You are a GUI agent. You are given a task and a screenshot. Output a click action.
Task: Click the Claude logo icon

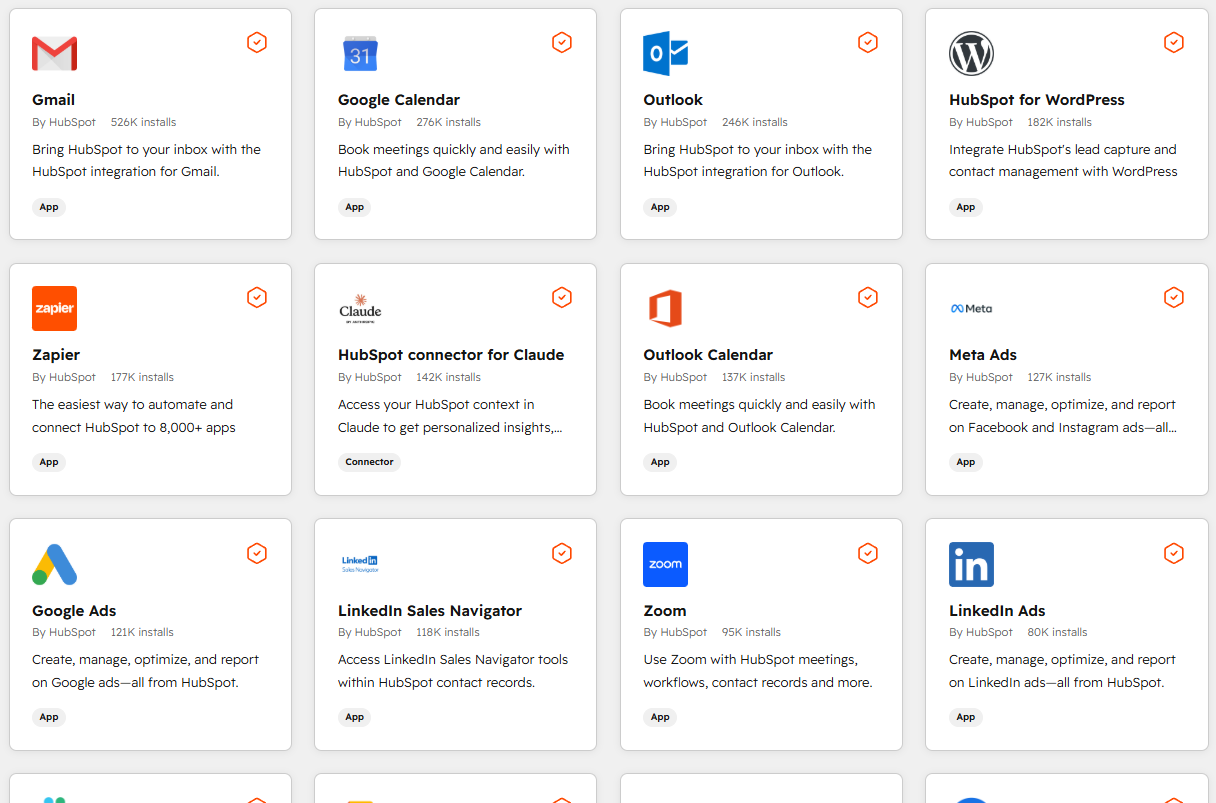360,309
